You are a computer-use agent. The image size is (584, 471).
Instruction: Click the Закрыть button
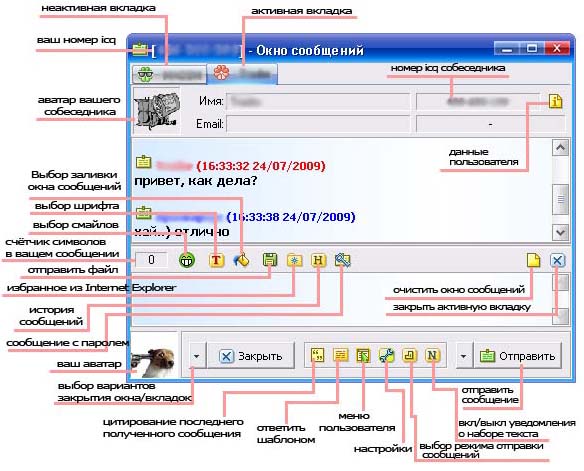pos(251,356)
